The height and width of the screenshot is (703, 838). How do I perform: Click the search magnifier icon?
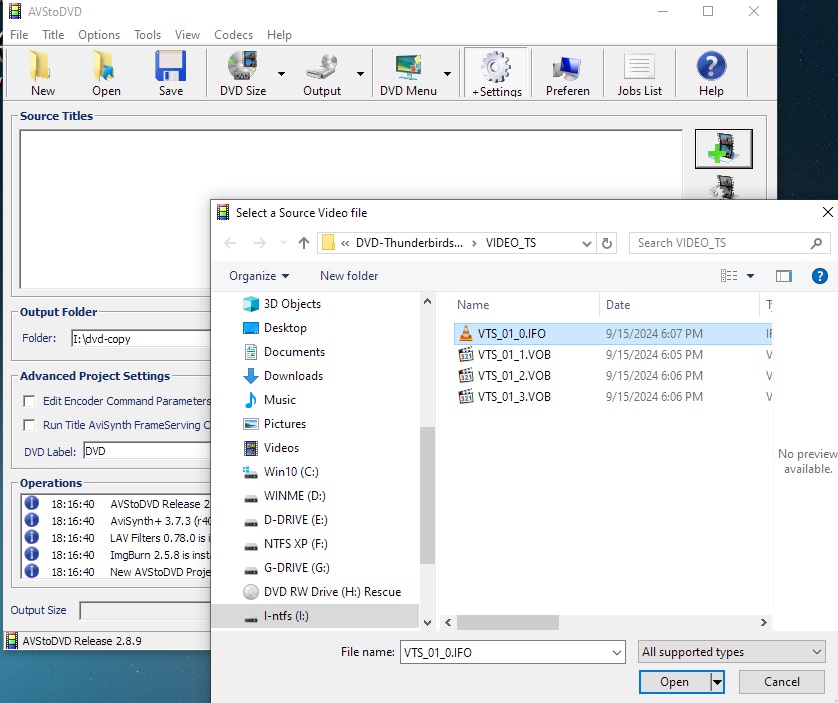816,243
